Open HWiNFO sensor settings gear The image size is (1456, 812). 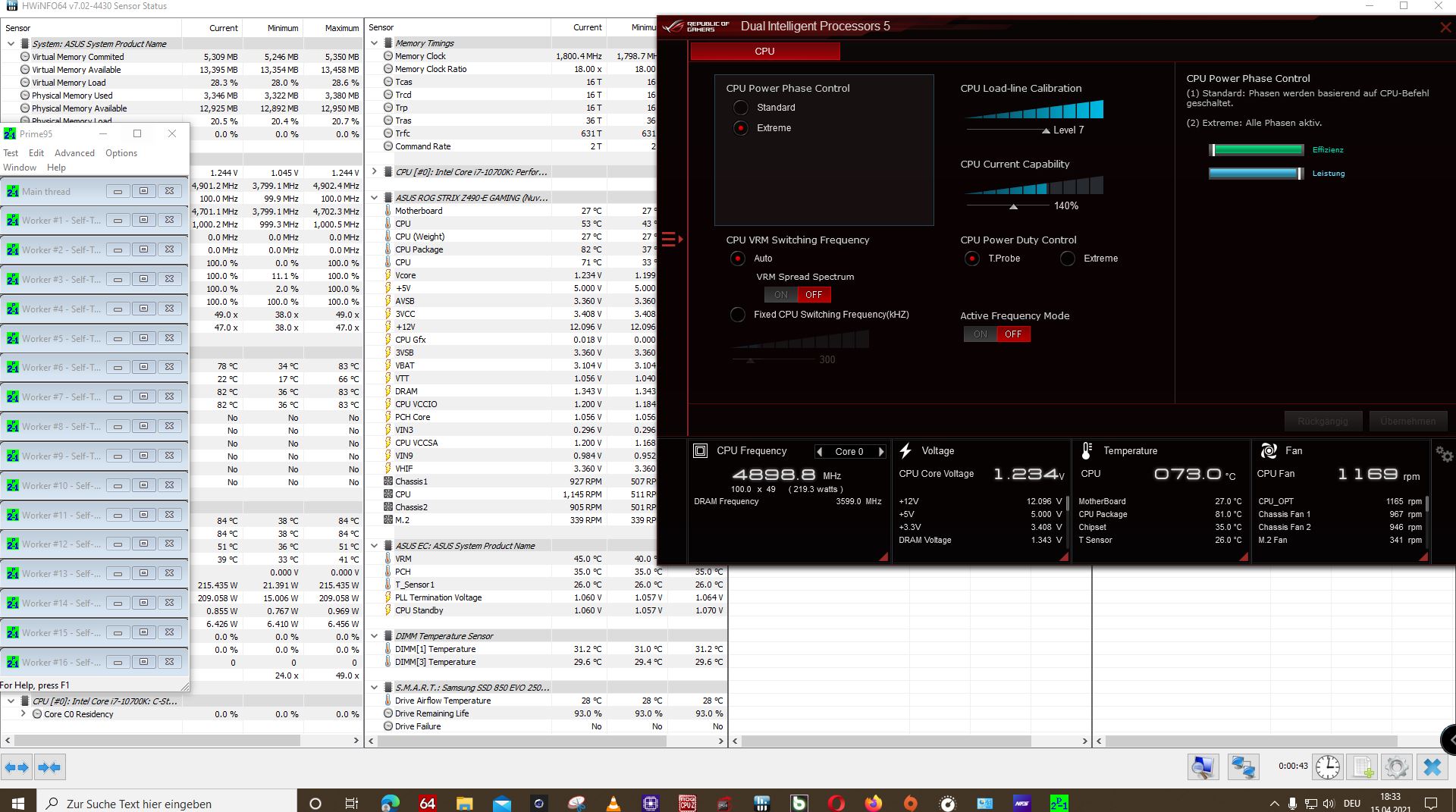1396,767
